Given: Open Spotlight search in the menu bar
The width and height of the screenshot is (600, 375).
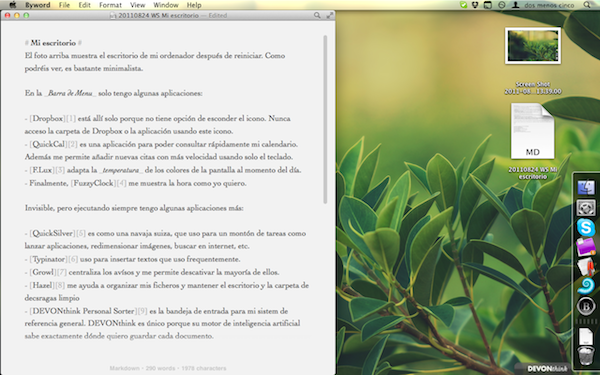Looking at the screenshot, I should [587, 5].
